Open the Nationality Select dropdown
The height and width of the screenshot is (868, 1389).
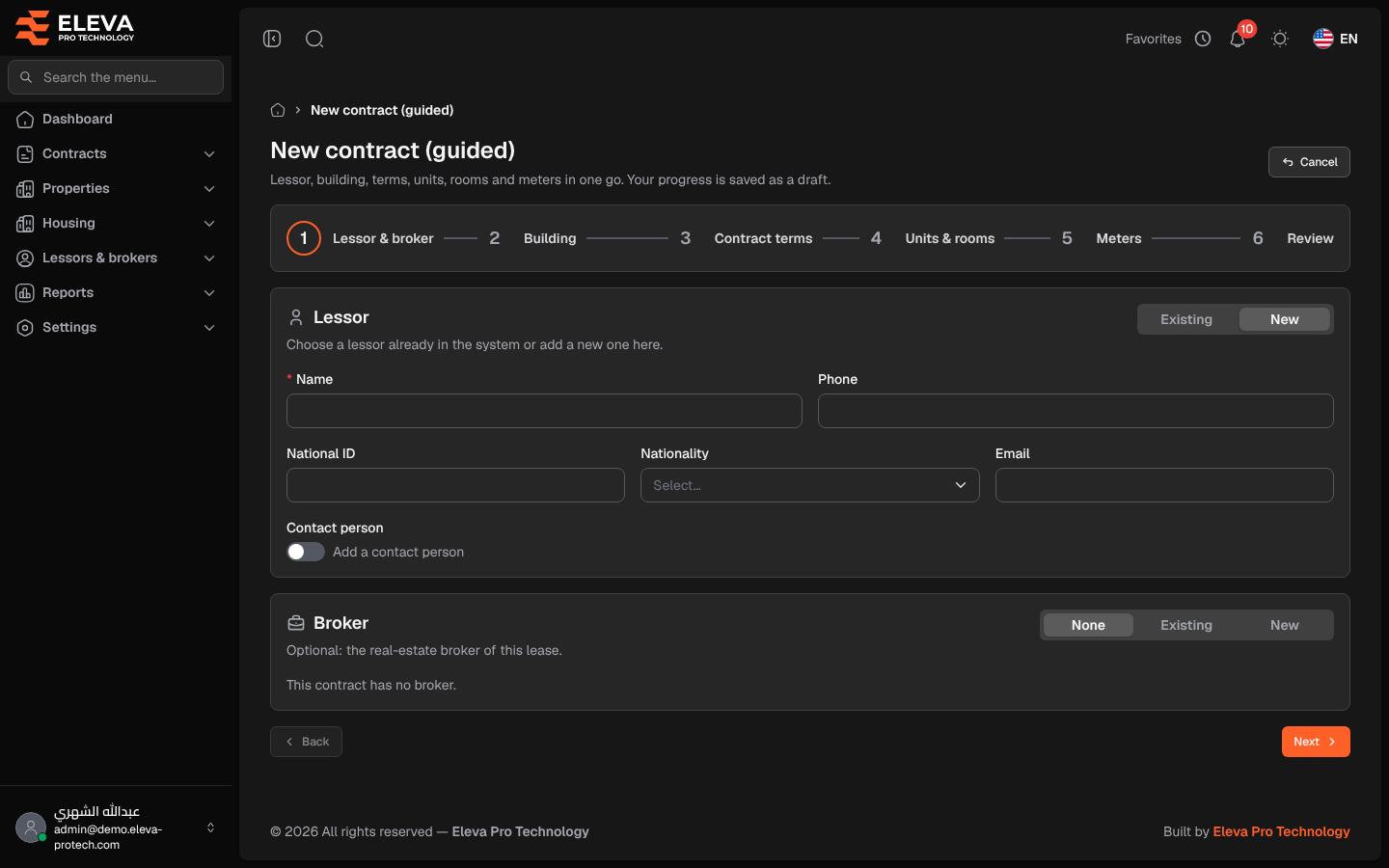810,485
